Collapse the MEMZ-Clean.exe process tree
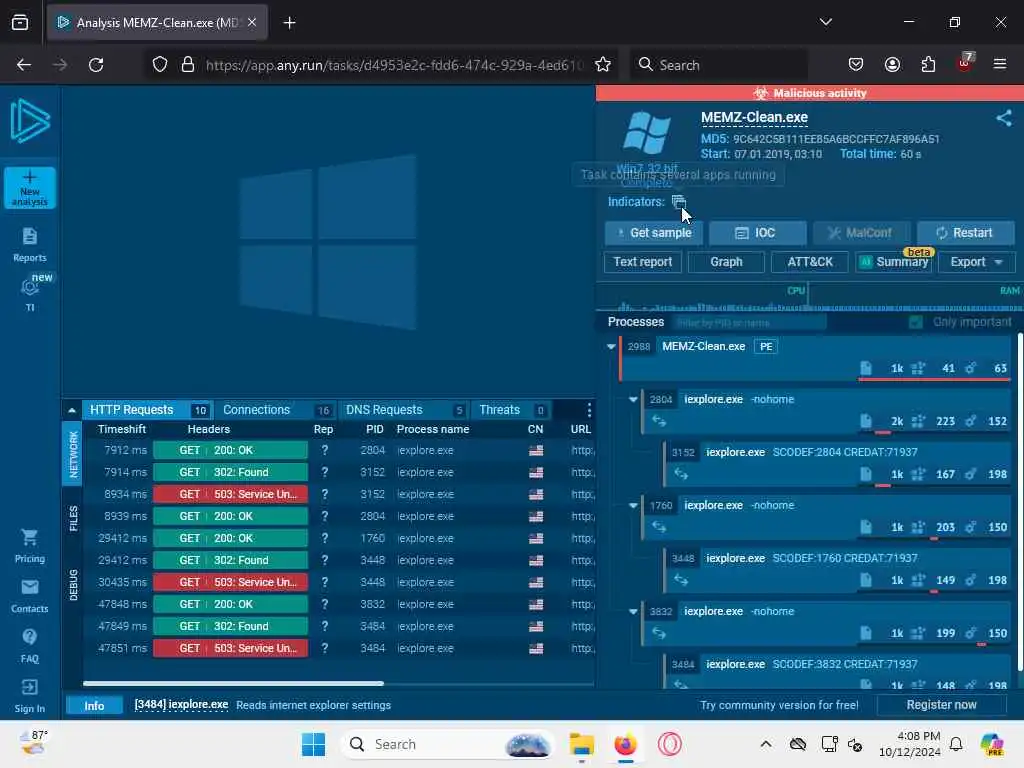Image resolution: width=1024 pixels, height=768 pixels. tap(611, 347)
